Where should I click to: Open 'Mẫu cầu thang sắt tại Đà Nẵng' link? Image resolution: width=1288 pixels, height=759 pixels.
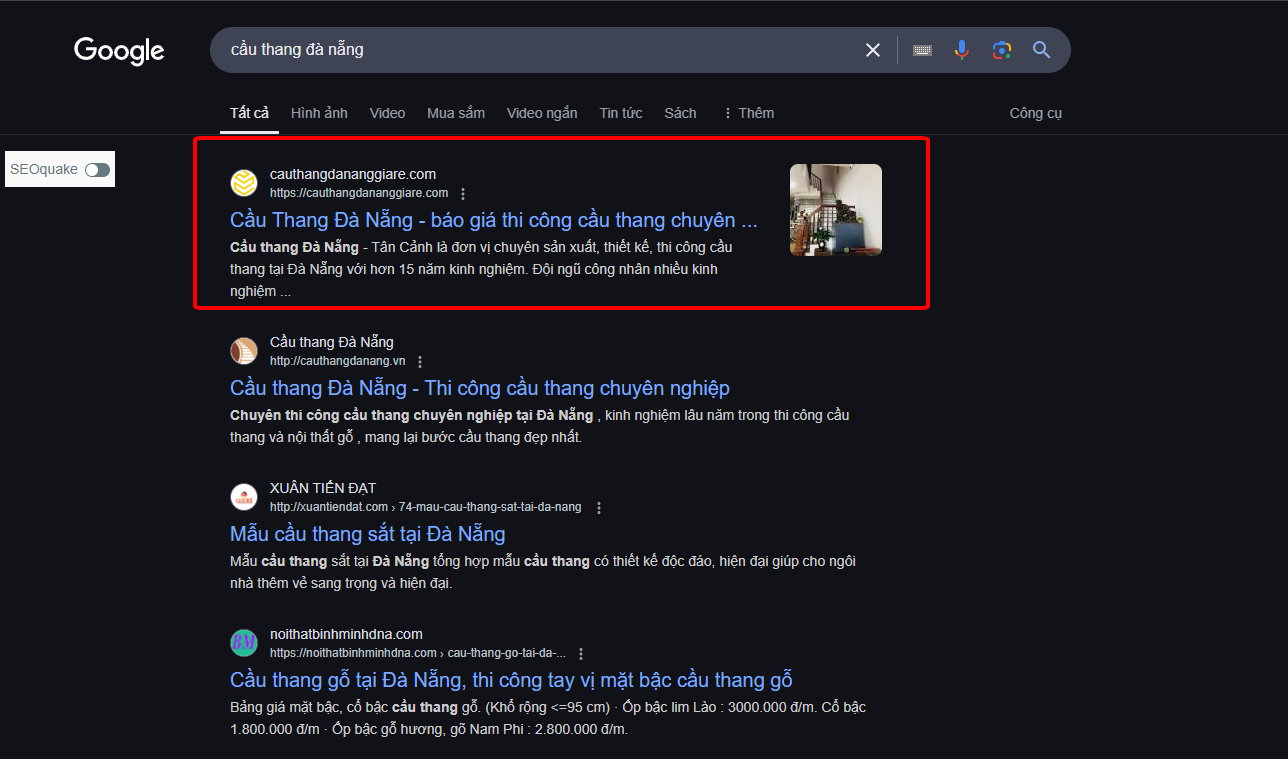click(x=367, y=534)
